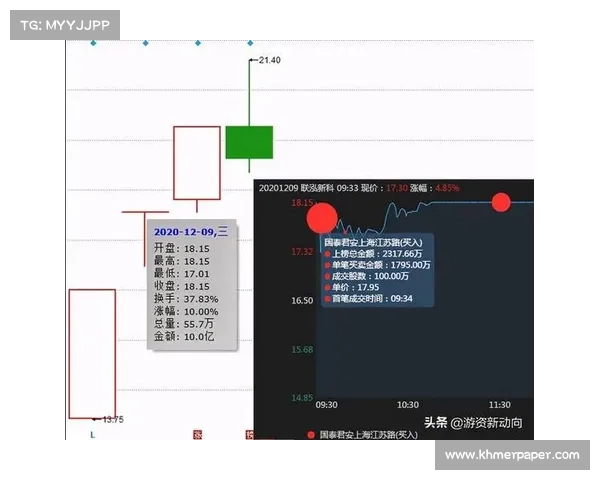
Task: Click the 10:30 time axis label
Action: pyautogui.click(x=408, y=405)
